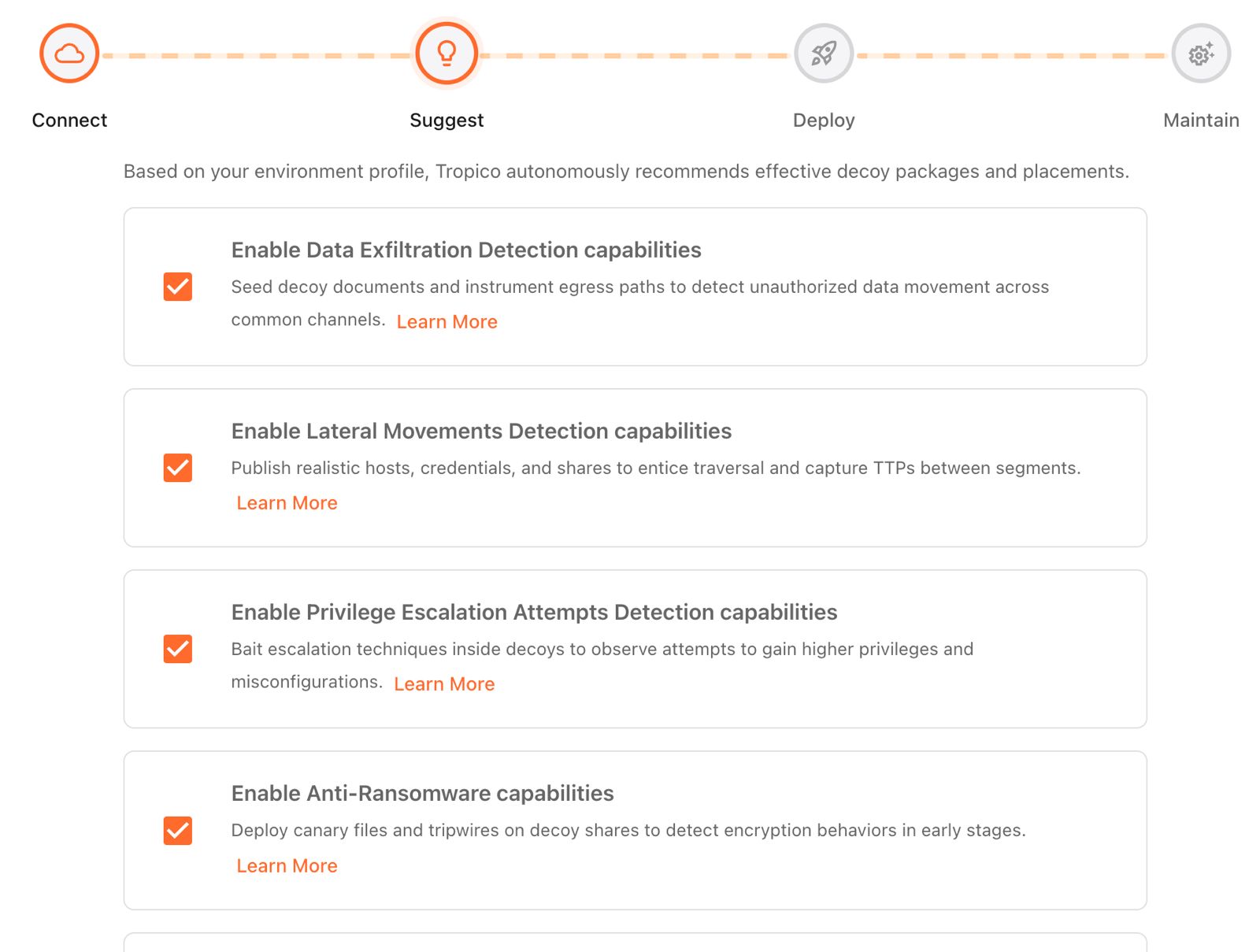Click the Enable Lateral Movements Detection heading
Screen dimensions: 1260x952
coord(481,432)
